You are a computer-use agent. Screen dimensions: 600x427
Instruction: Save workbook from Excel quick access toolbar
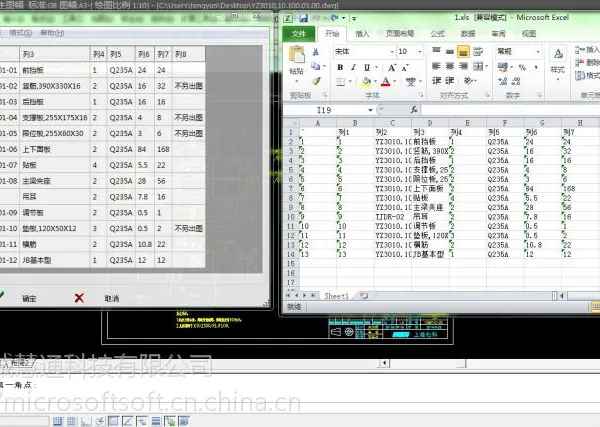[303, 18]
